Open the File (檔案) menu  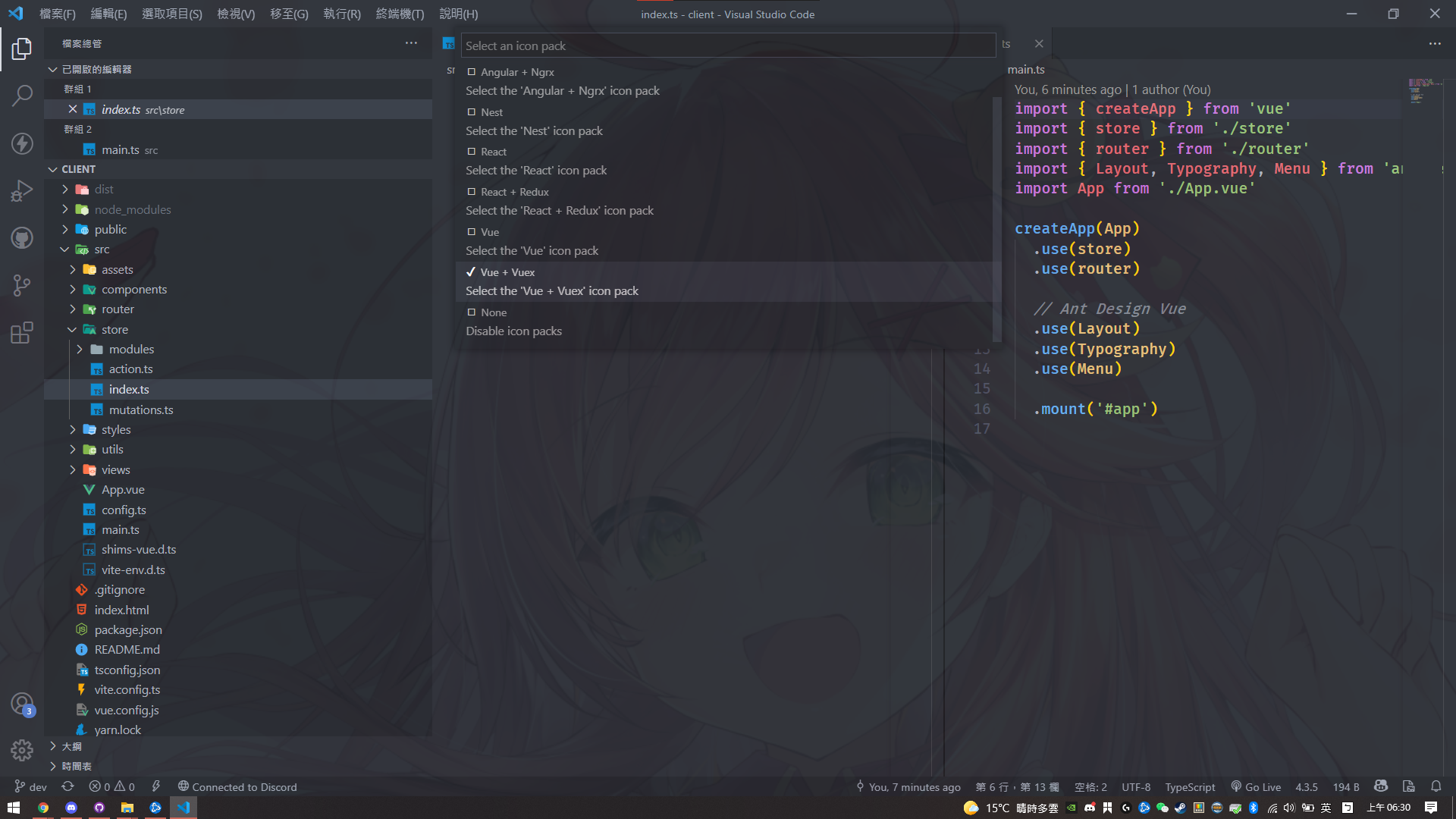tap(58, 14)
